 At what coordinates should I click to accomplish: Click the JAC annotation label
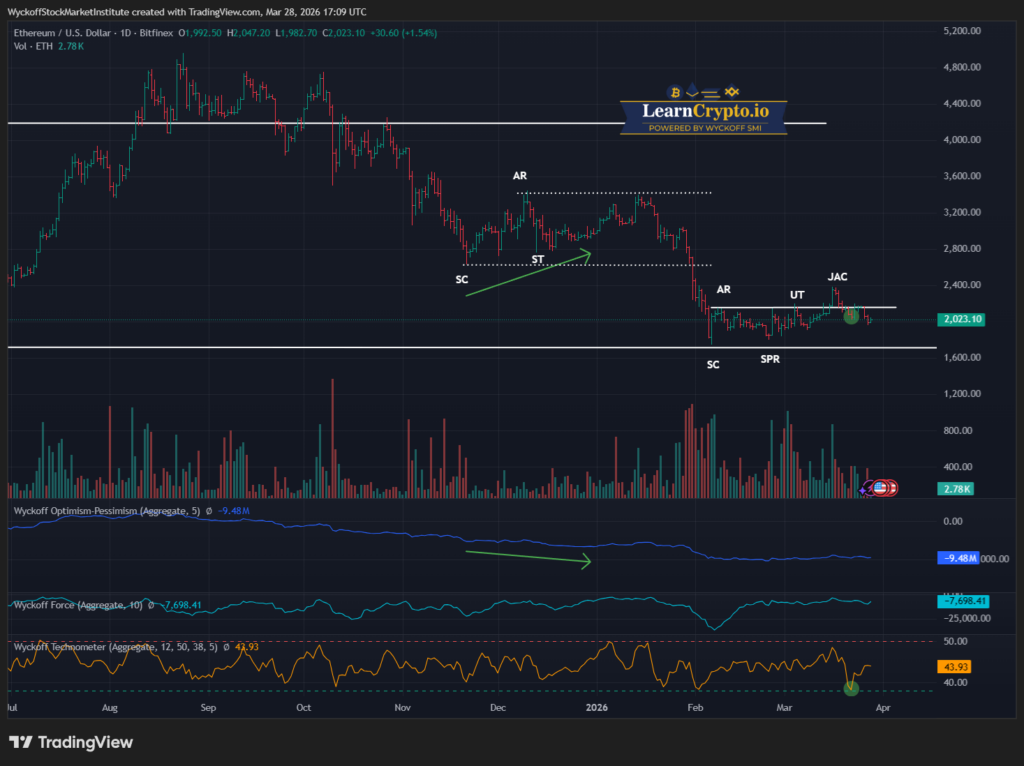(838, 276)
